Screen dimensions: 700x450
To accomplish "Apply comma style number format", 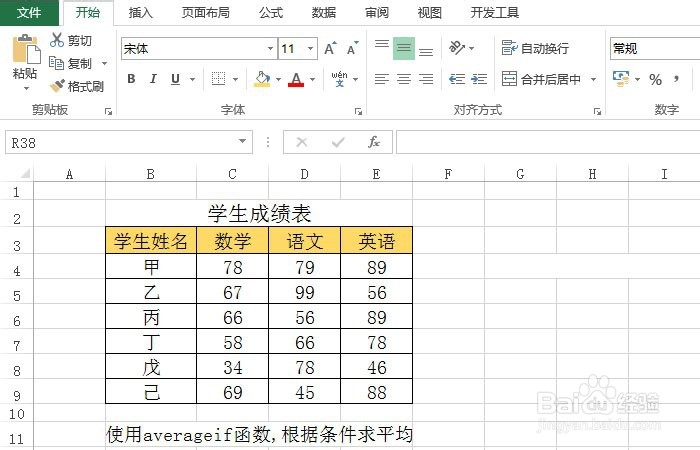I will point(677,79).
